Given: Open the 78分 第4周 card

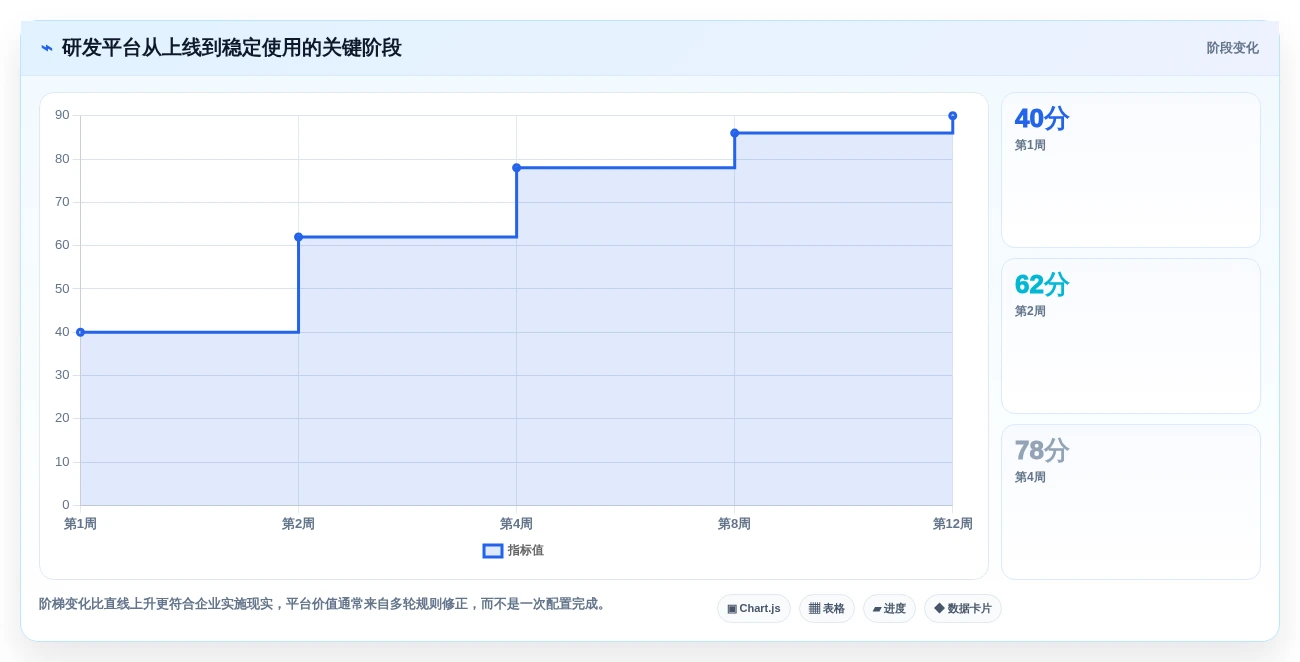Looking at the screenshot, I should tap(1130, 502).
